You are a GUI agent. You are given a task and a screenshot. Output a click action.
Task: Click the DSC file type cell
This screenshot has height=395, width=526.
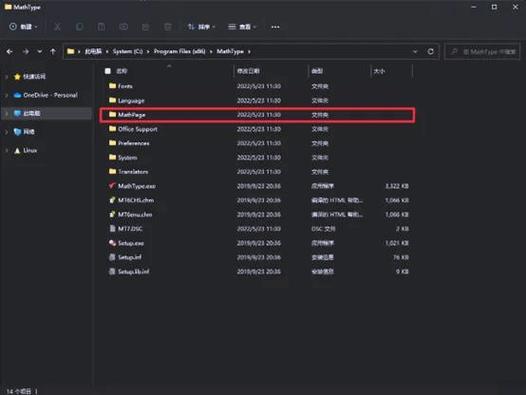pyautogui.click(x=323, y=229)
